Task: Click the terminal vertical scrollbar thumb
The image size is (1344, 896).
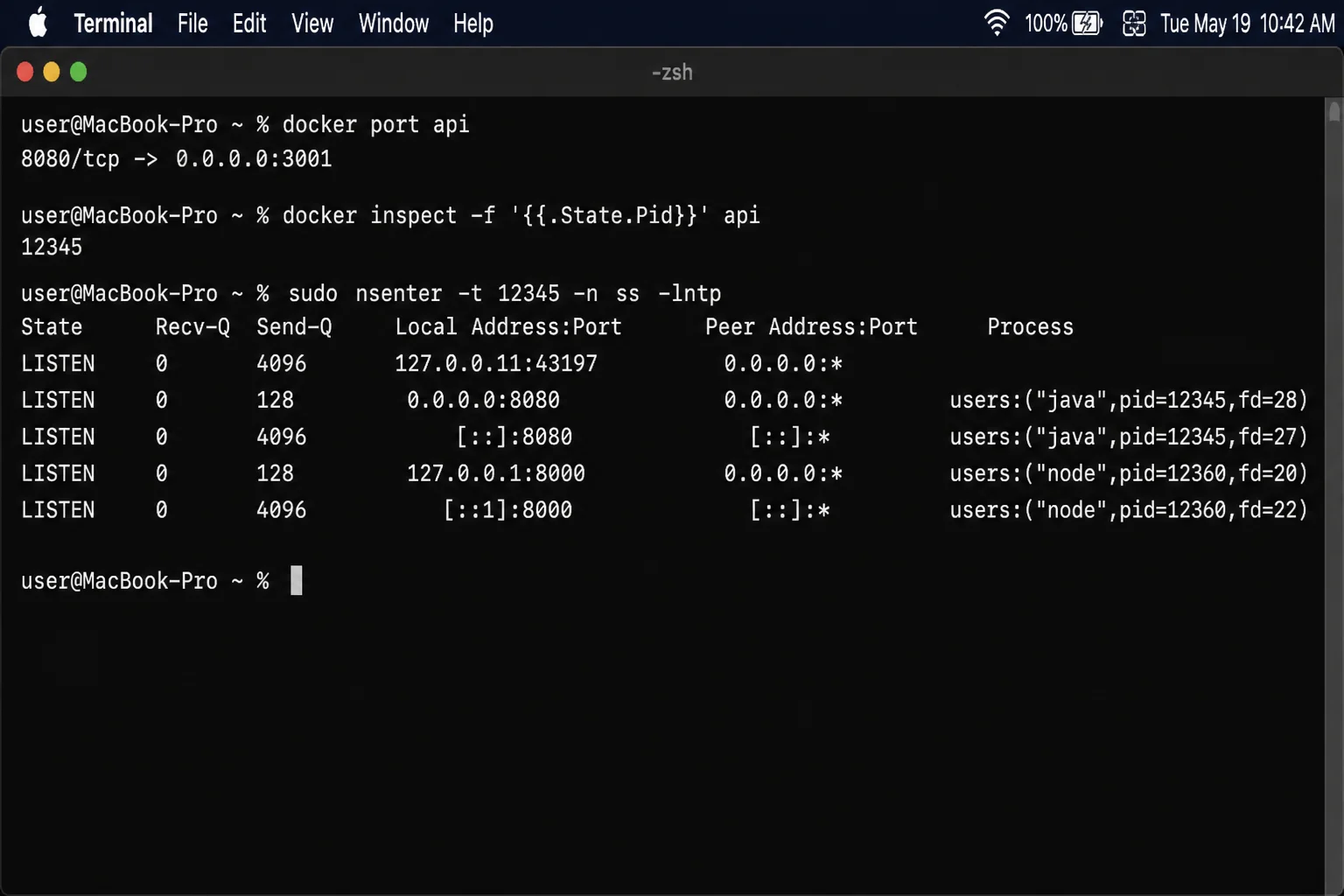Action: point(1333,112)
